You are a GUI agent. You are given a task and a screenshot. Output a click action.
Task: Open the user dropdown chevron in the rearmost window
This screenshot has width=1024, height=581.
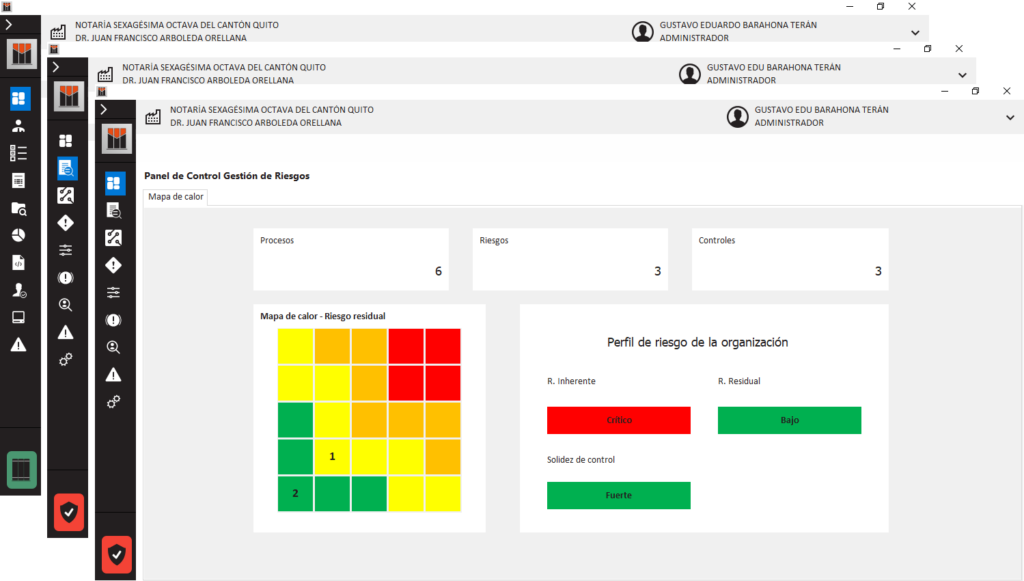[915, 32]
